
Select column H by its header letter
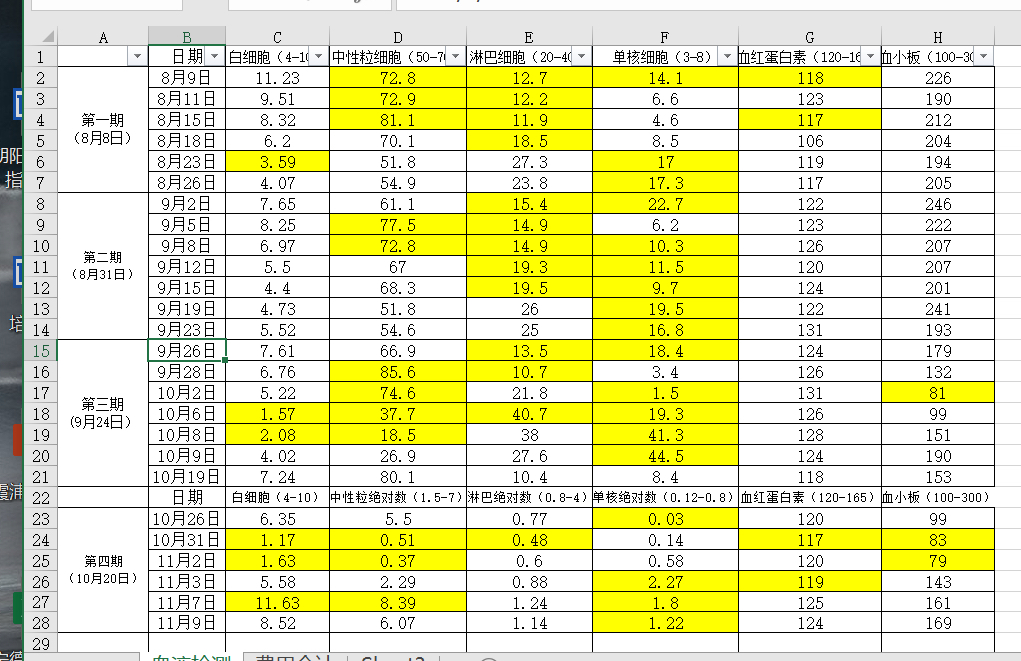[x=937, y=37]
